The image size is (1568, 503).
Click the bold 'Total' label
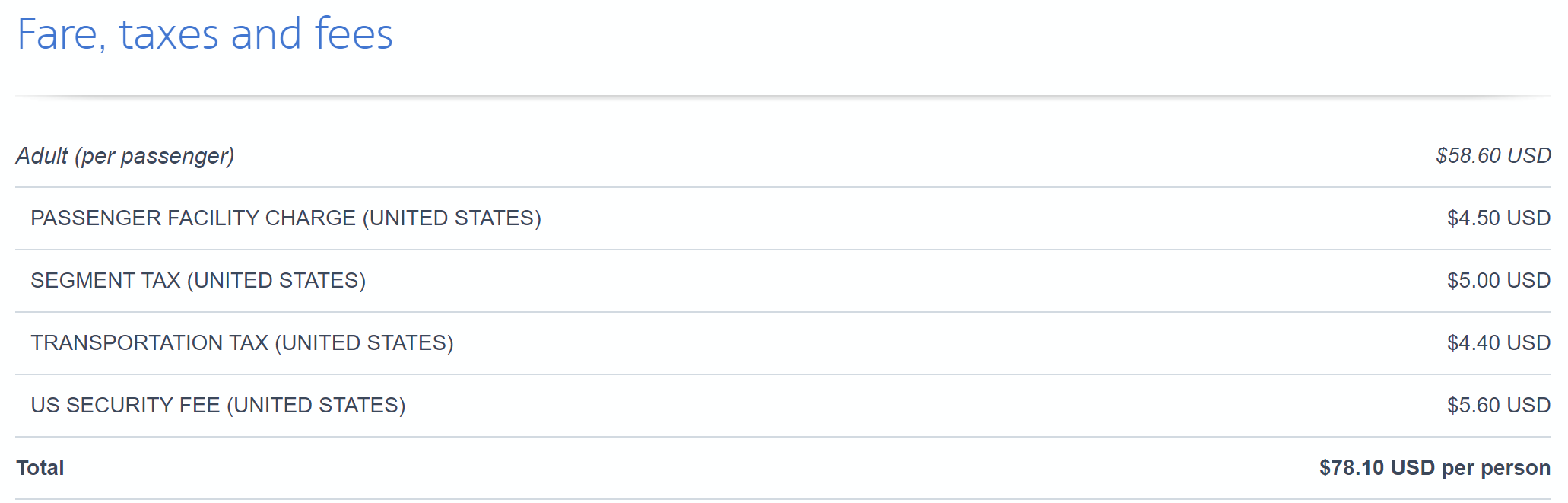pos(40,468)
